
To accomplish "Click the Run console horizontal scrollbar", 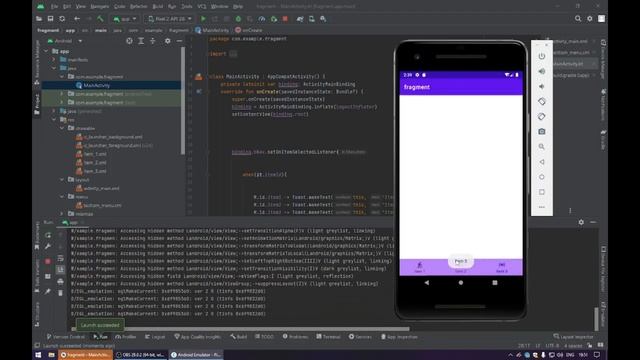I will tap(241, 329).
